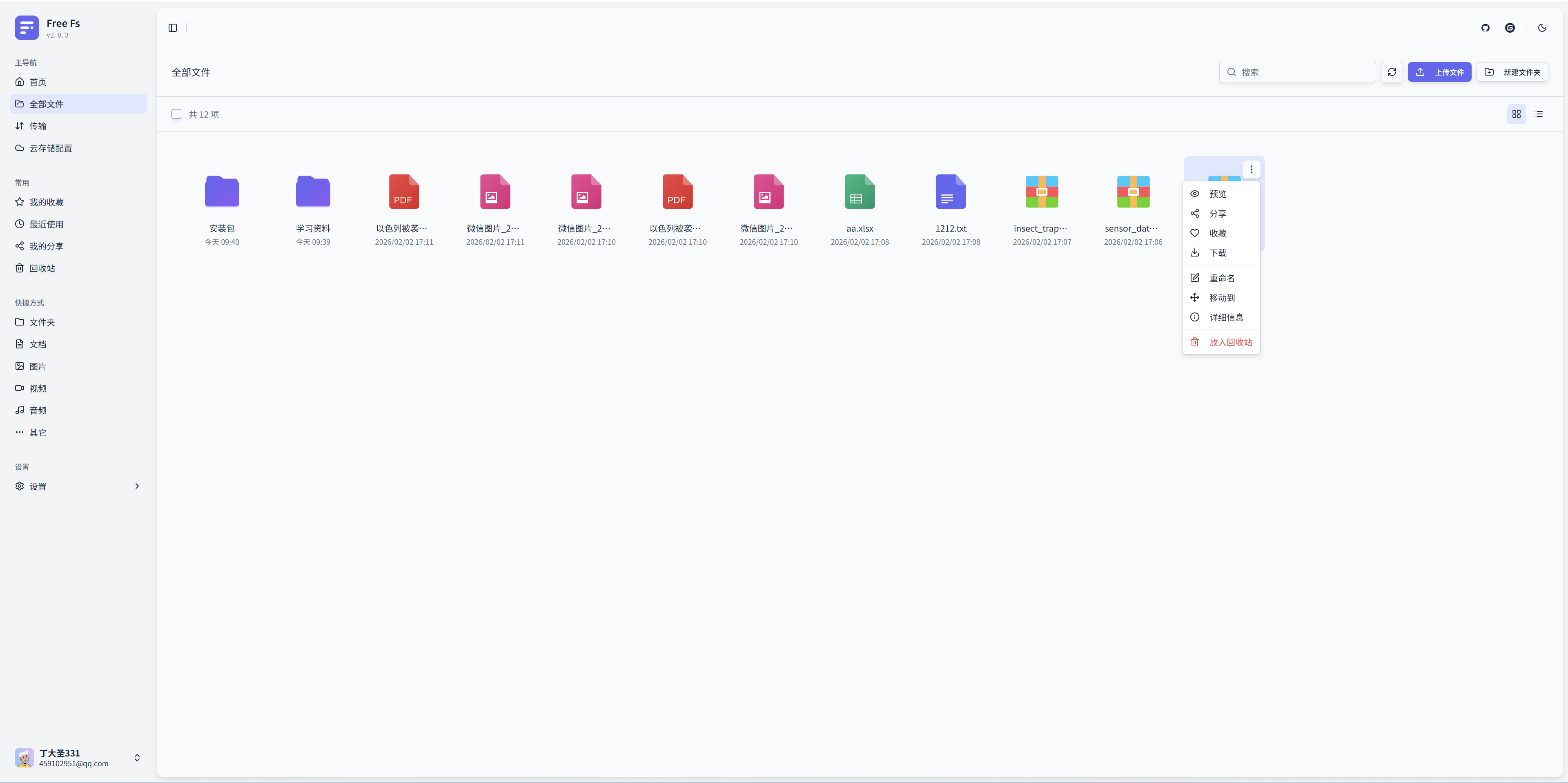Collapse the sidebar with the panel icon
The image size is (1568, 783).
[173, 28]
